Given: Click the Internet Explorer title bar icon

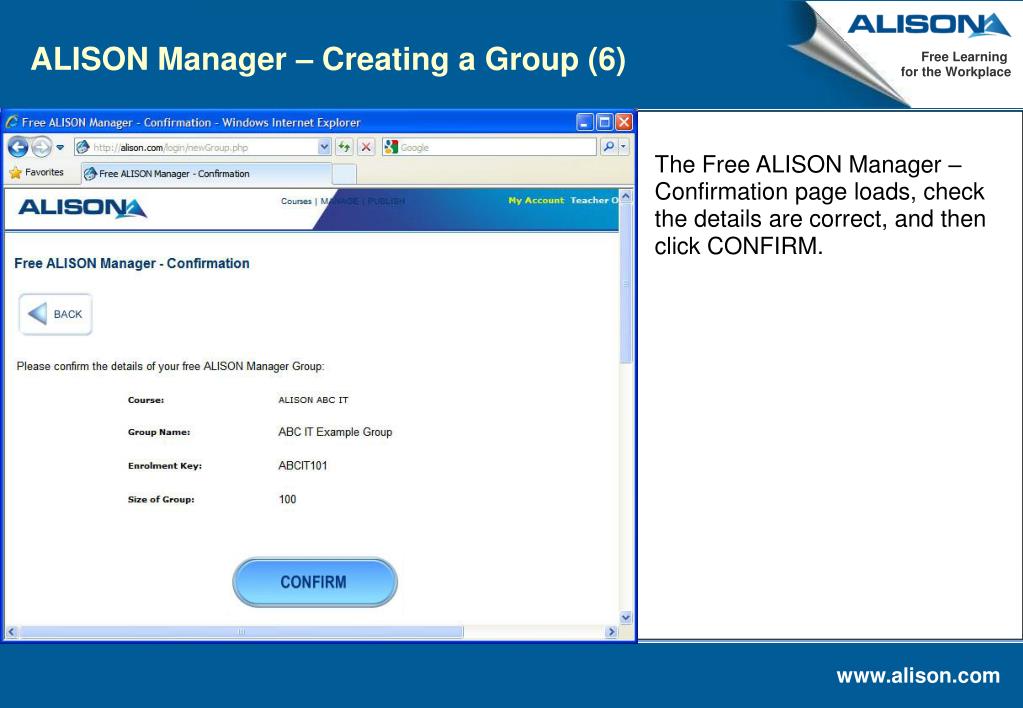Looking at the screenshot, I should pyautogui.click(x=12, y=122).
